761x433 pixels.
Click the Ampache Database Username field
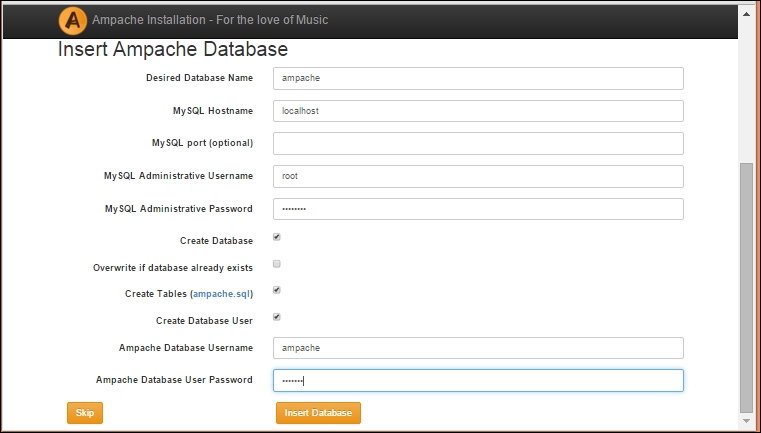pos(478,348)
